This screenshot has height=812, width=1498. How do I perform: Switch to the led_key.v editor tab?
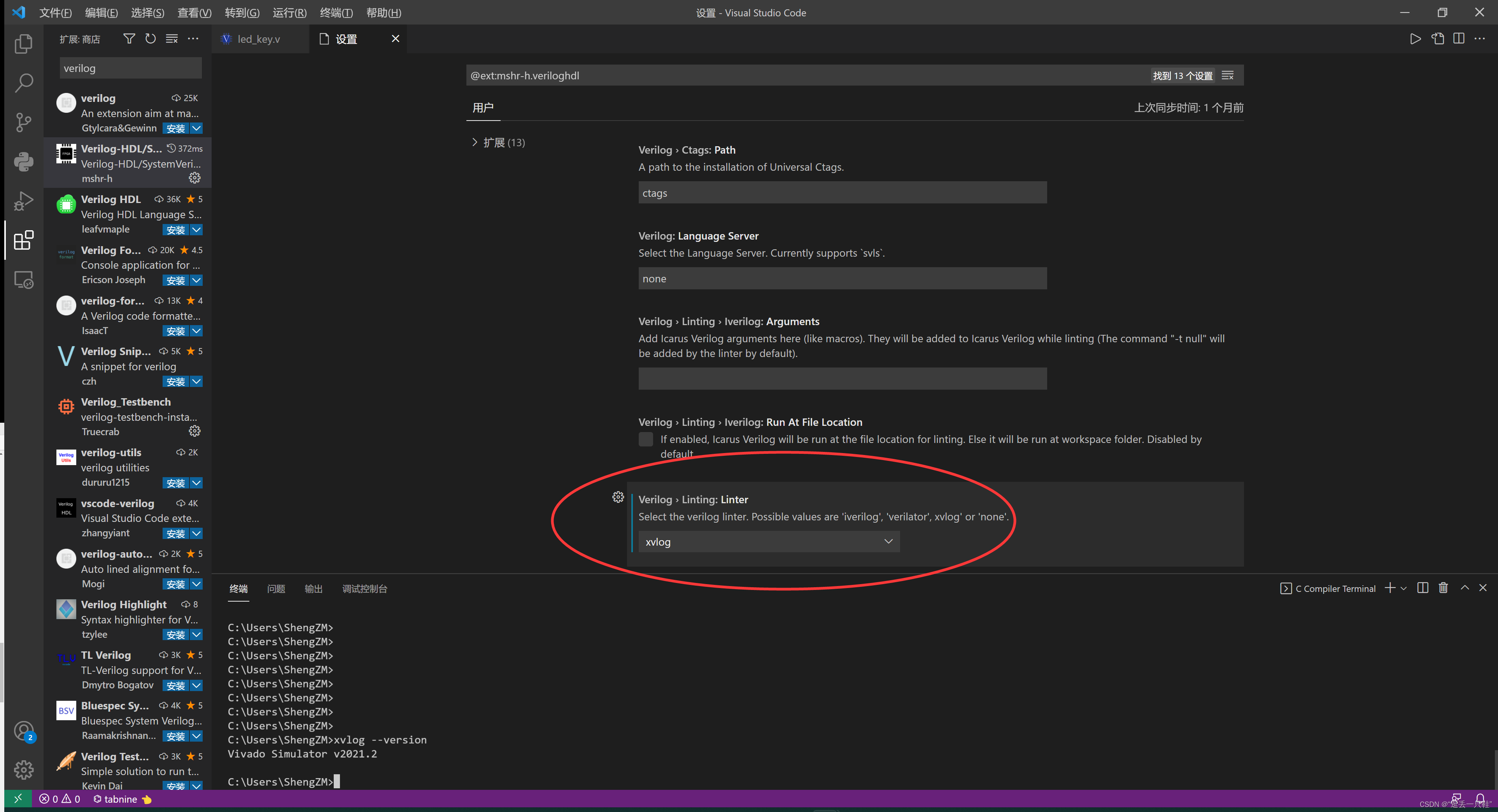pos(258,39)
